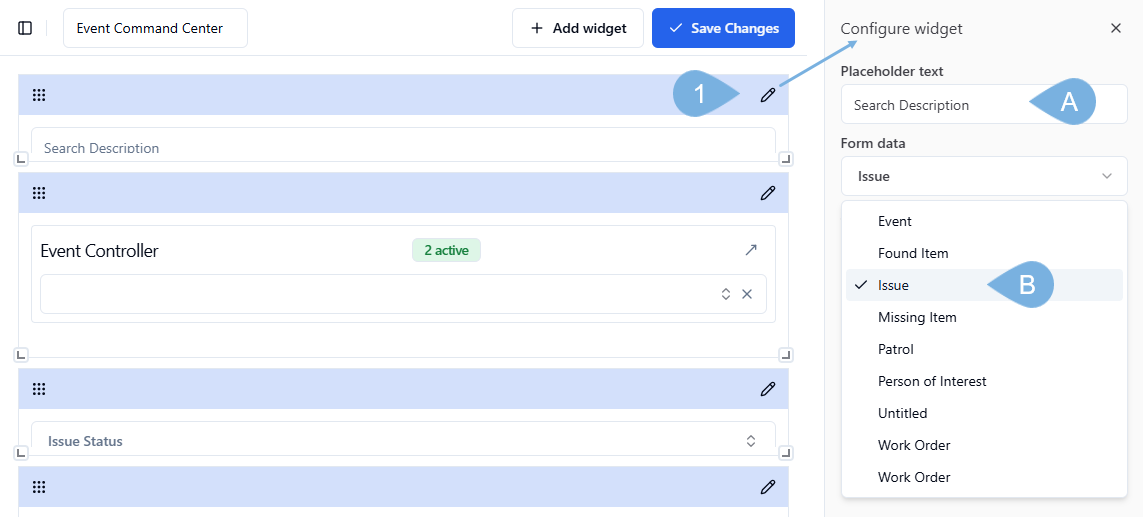The image size is (1143, 517).
Task: Open the Event Controller selector chevrons
Action: click(726, 294)
